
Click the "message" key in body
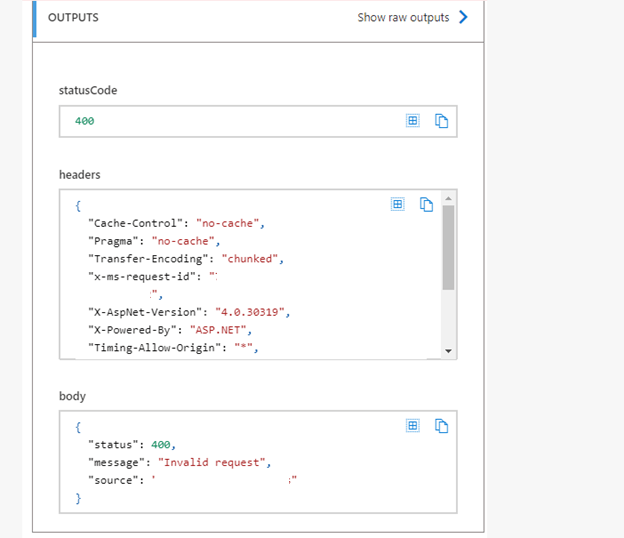pos(116,462)
